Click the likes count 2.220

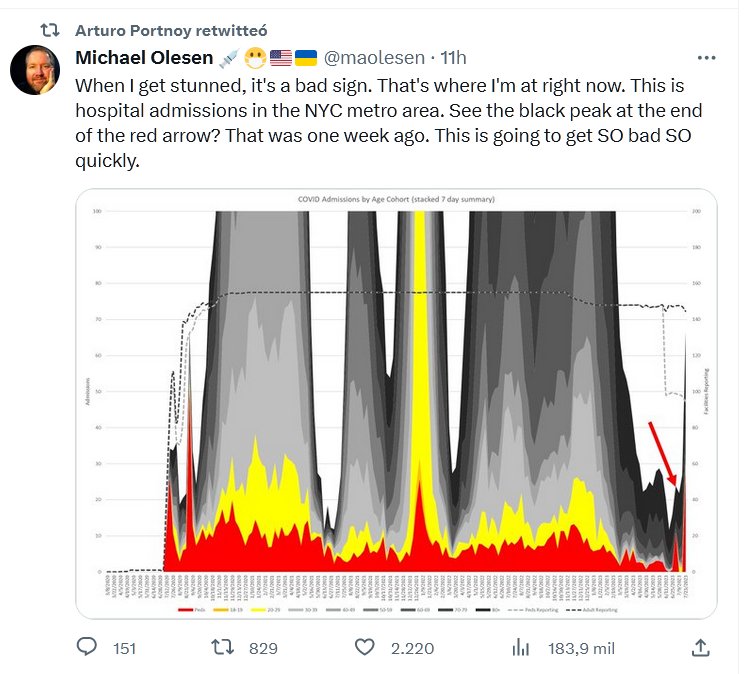click(412, 649)
